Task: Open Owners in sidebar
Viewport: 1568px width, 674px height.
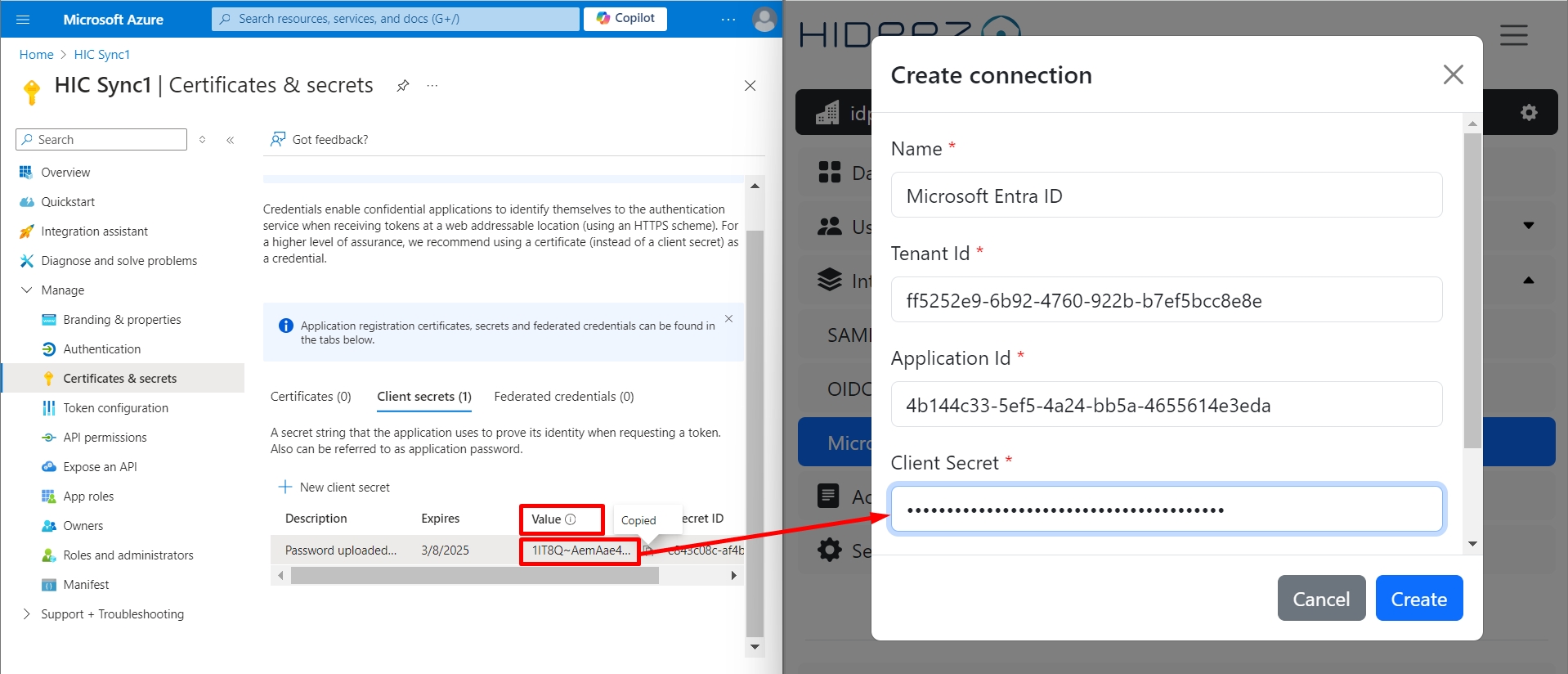Action: [83, 526]
